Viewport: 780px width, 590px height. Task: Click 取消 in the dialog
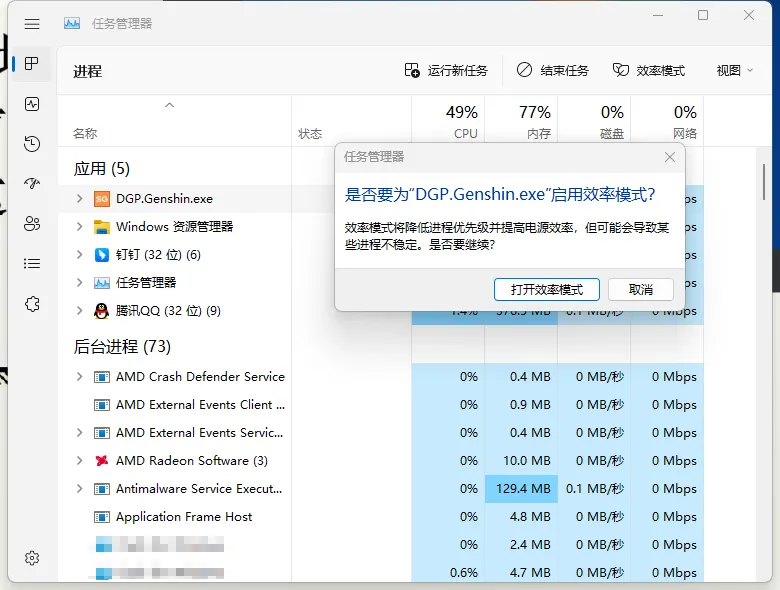click(x=641, y=290)
